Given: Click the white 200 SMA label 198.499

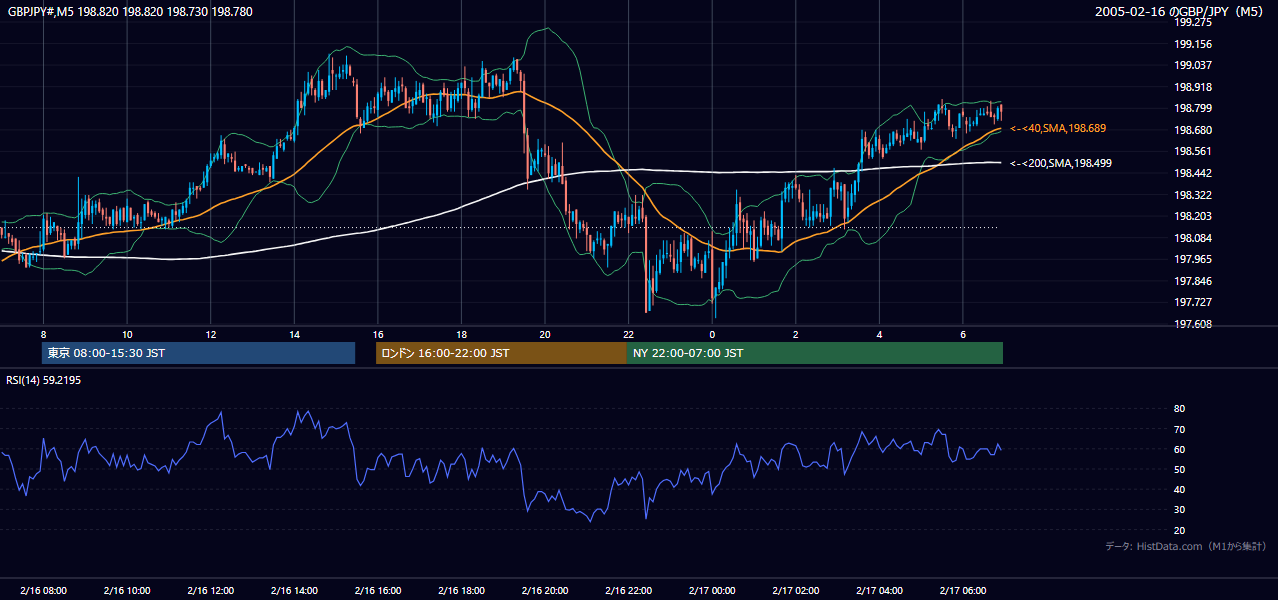Looking at the screenshot, I should (x=1061, y=163).
